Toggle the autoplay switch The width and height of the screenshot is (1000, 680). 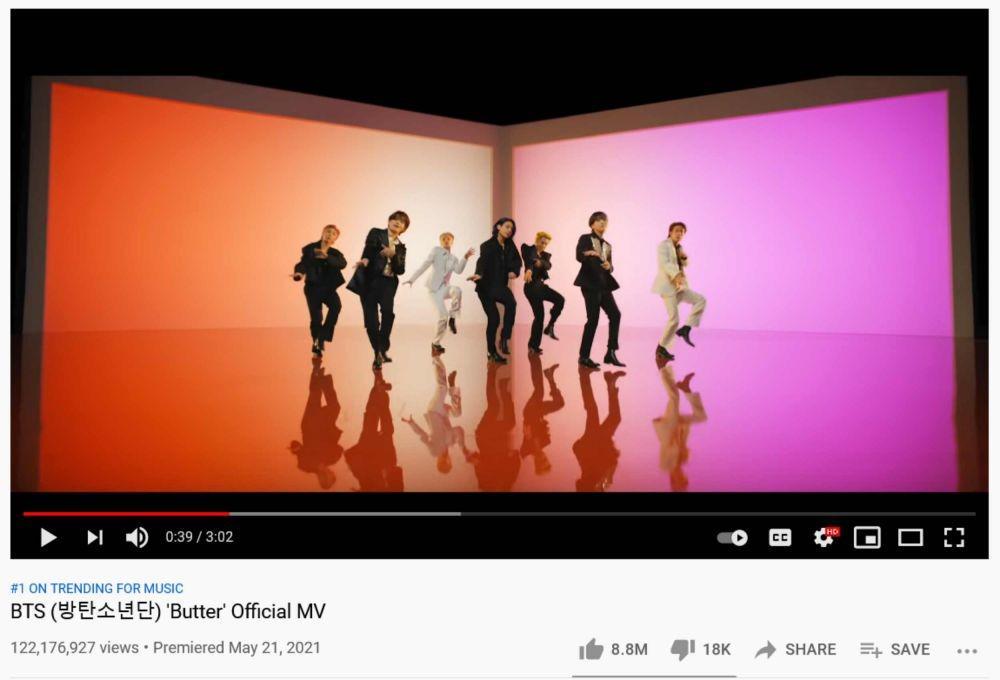click(x=732, y=538)
